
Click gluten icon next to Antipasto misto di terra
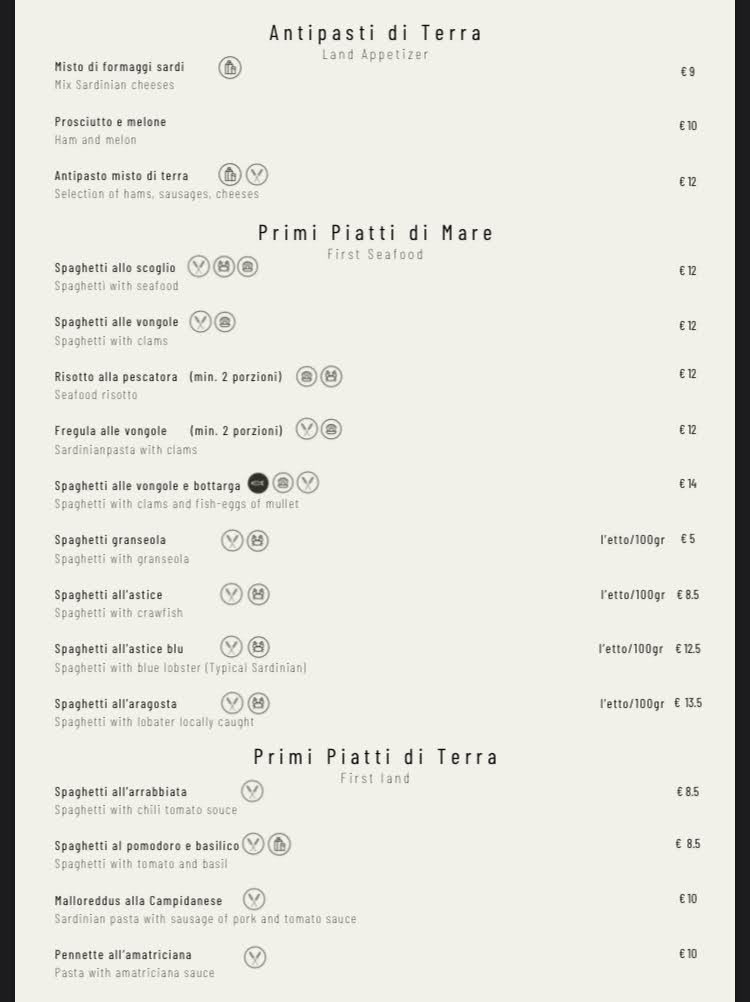(257, 175)
